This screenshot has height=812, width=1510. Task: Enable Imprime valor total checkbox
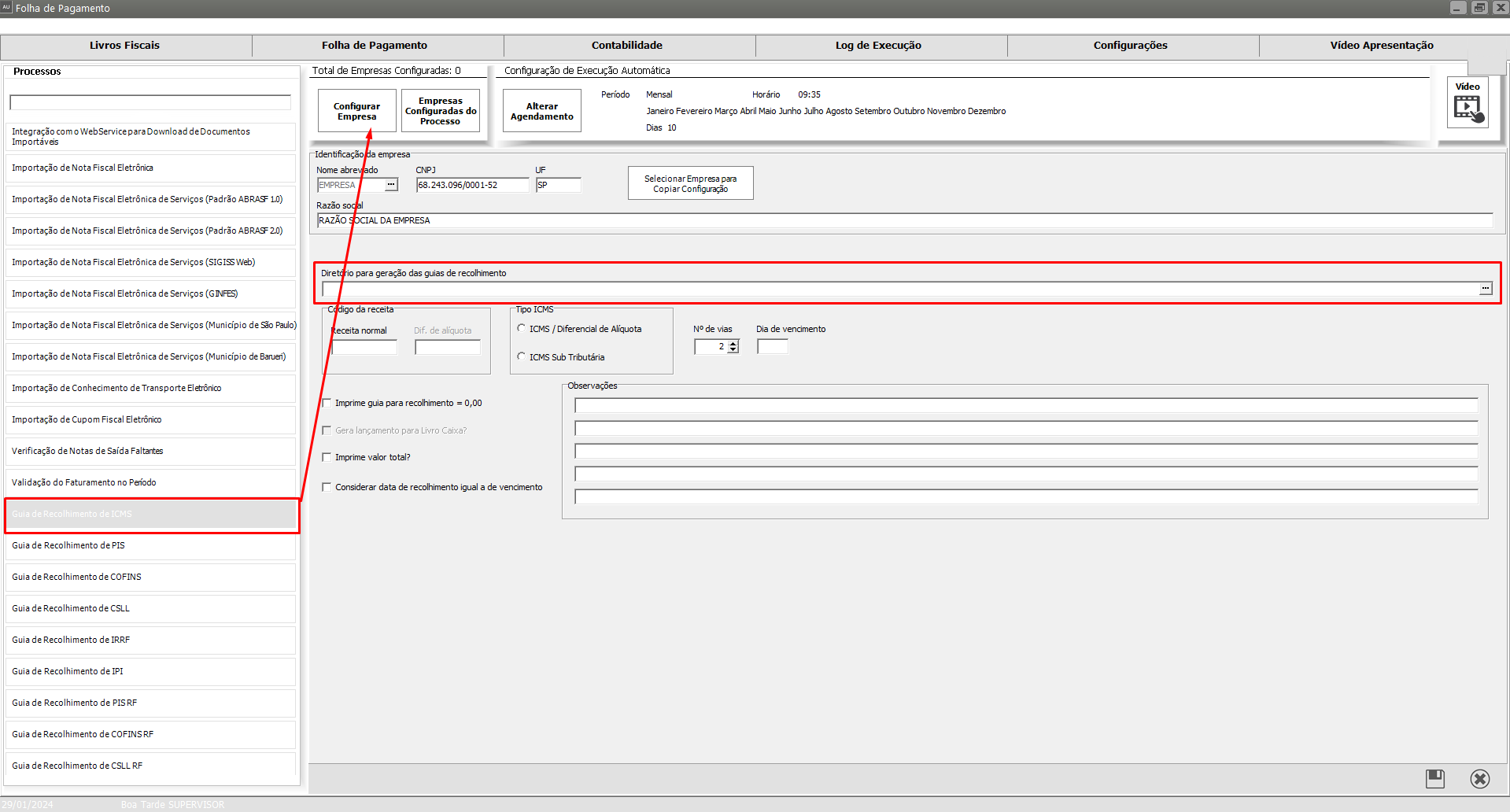point(327,457)
